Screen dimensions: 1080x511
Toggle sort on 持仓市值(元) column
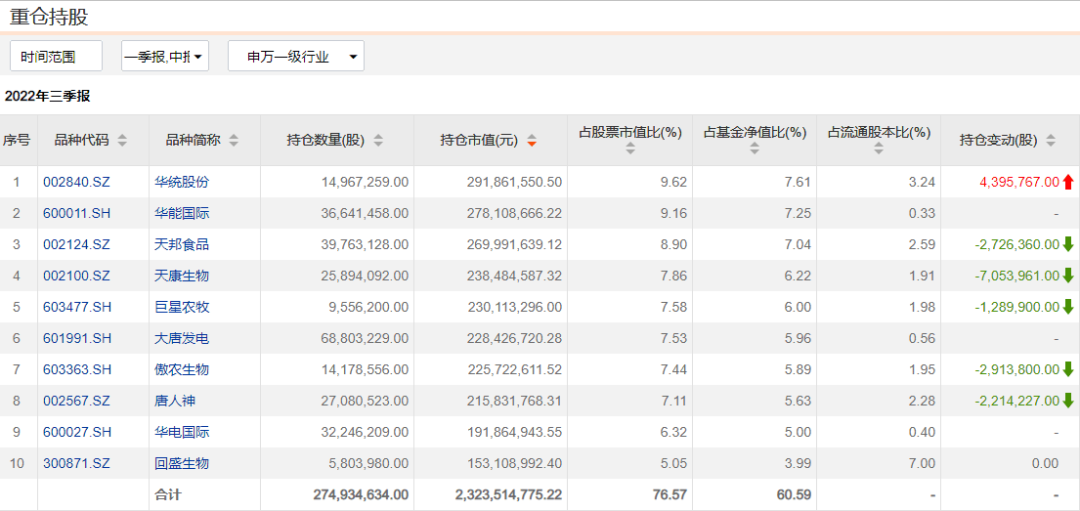click(532, 141)
